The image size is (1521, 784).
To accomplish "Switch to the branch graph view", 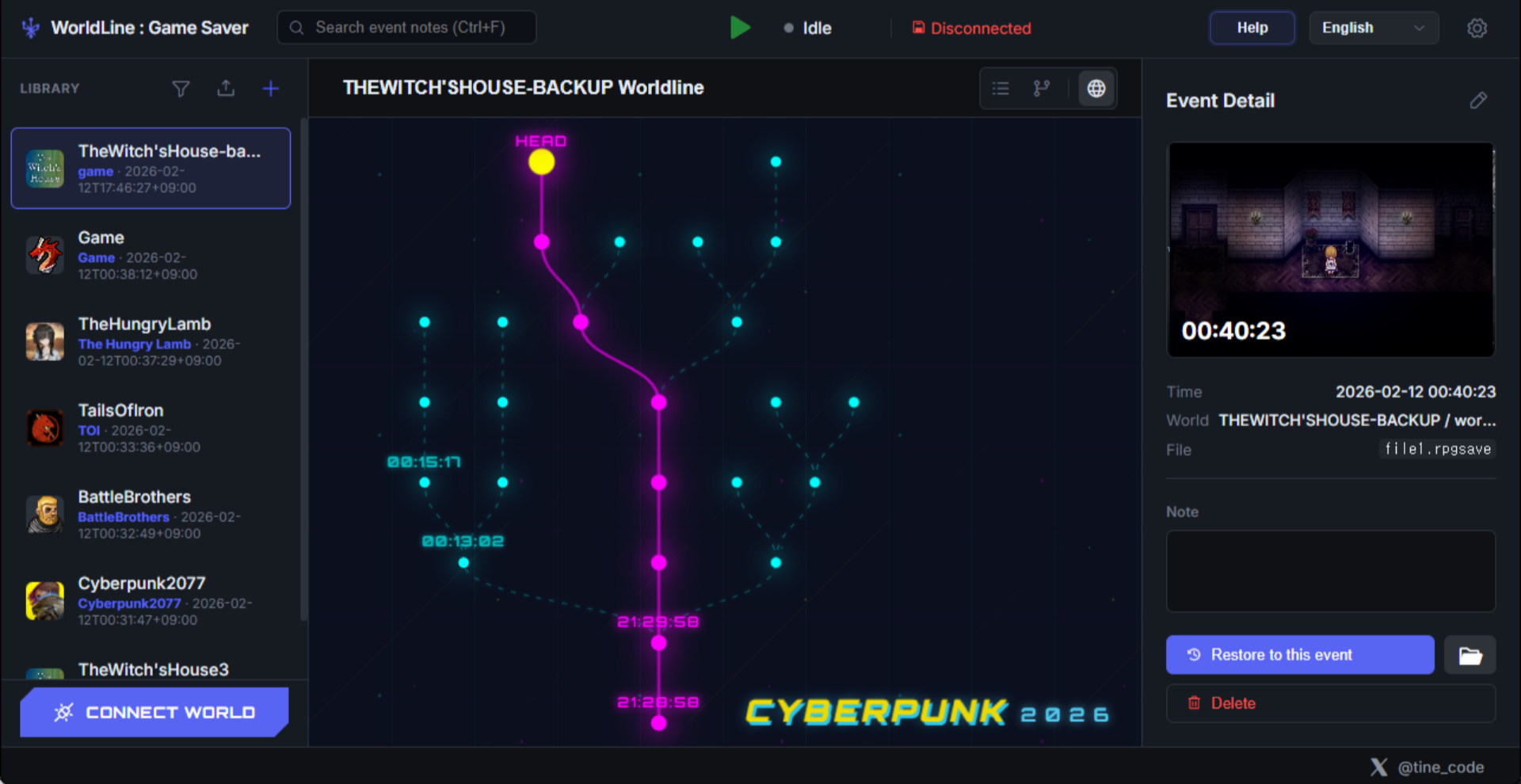I will coord(1041,88).
